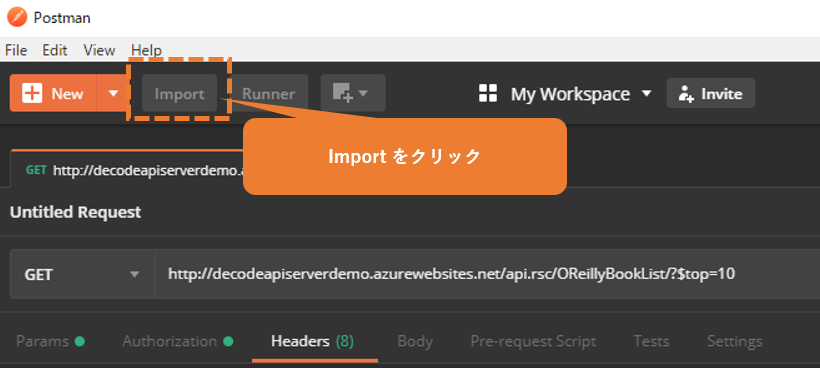Click the Import button
The image size is (820, 368).
pyautogui.click(x=179, y=93)
